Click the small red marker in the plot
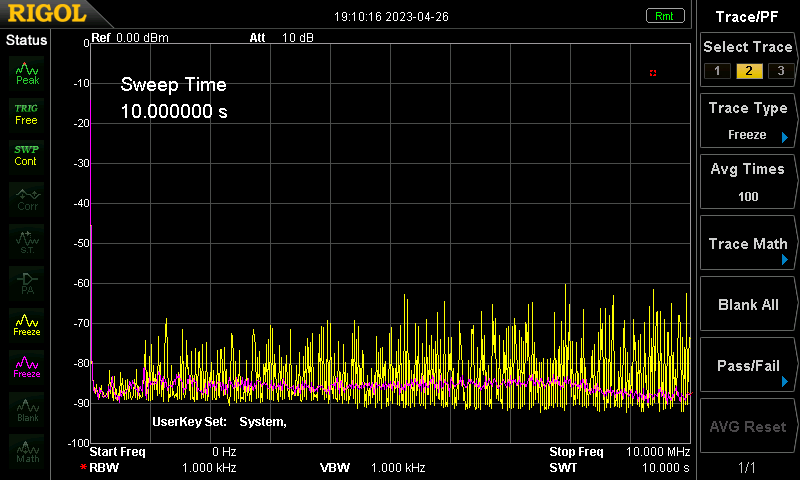The image size is (800, 480). coord(653,73)
